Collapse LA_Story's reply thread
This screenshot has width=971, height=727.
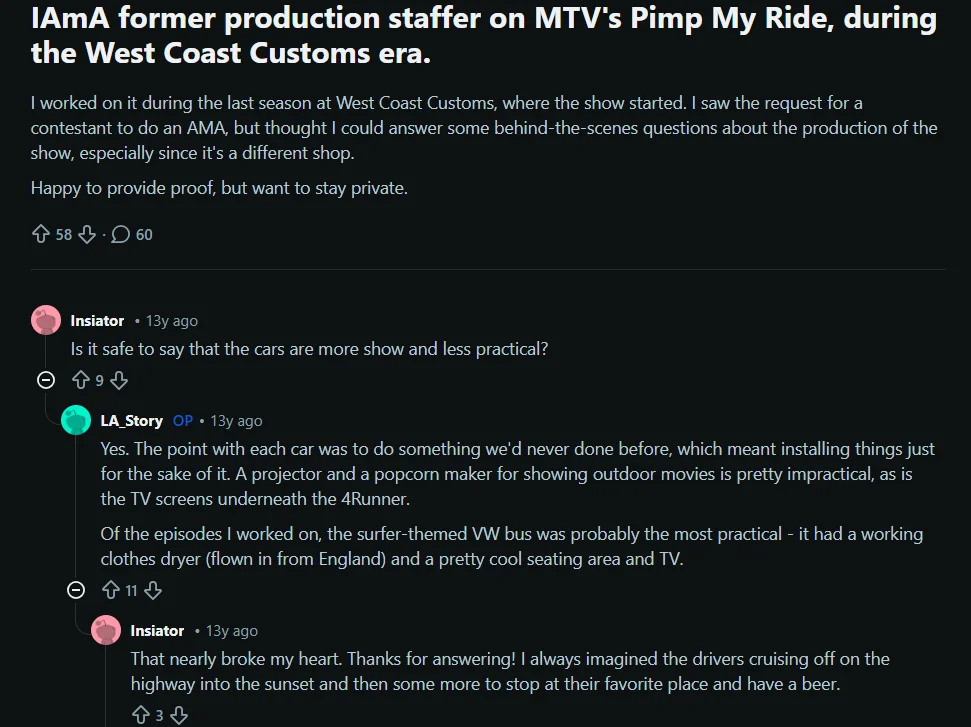[75, 590]
